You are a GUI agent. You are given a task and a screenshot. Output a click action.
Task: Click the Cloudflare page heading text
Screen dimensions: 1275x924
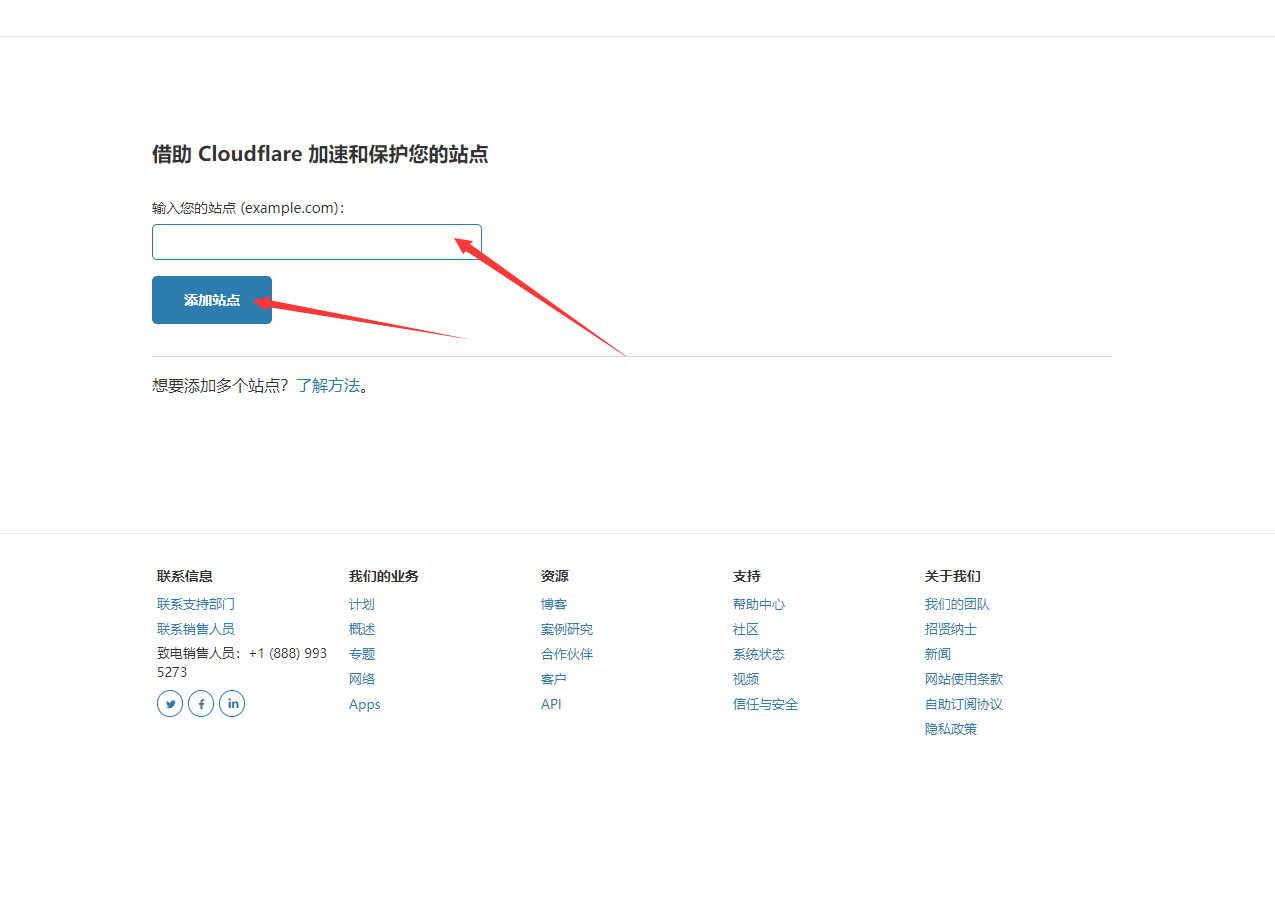[320, 154]
